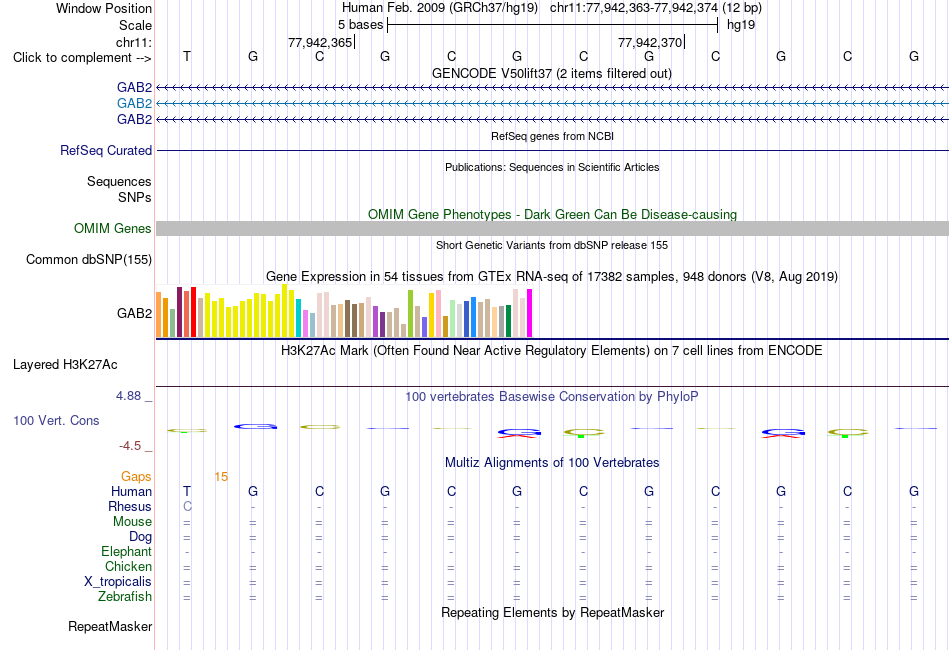The image size is (950, 650).
Task: Click the X_tropicalis species label
Action: click(118, 582)
